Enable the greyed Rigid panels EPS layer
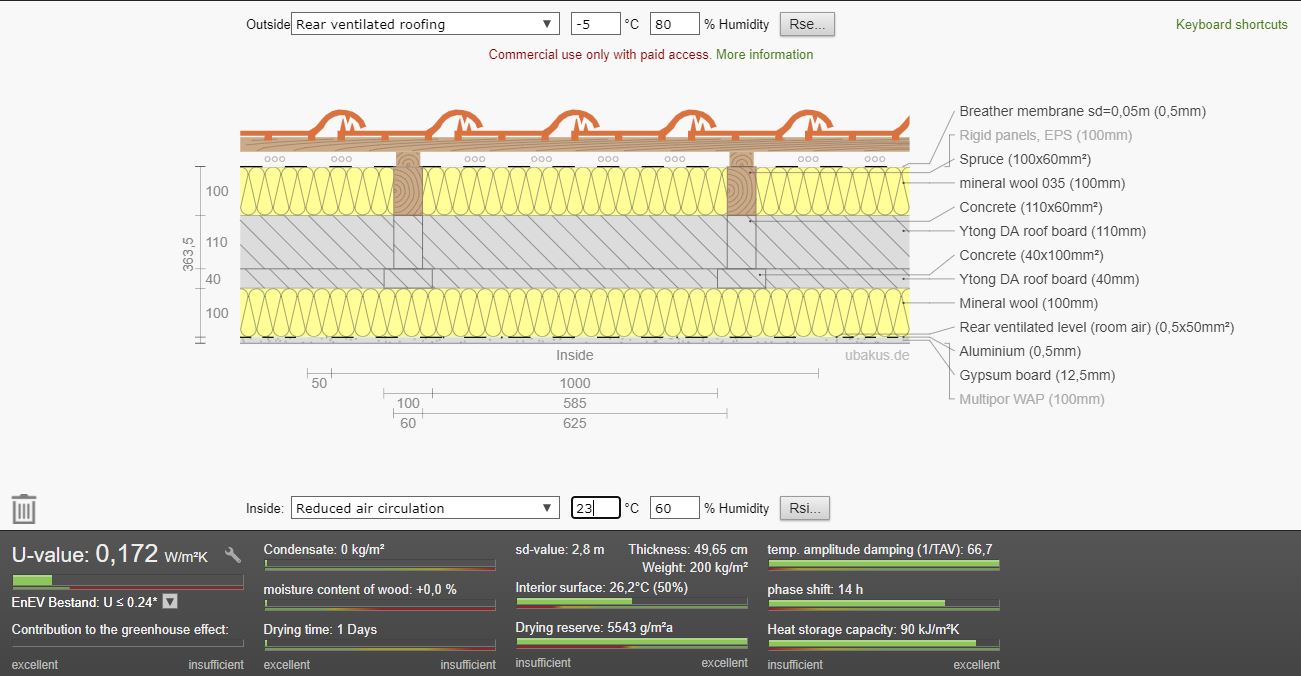Image resolution: width=1301 pixels, height=676 pixels. pyautogui.click(x=1045, y=136)
